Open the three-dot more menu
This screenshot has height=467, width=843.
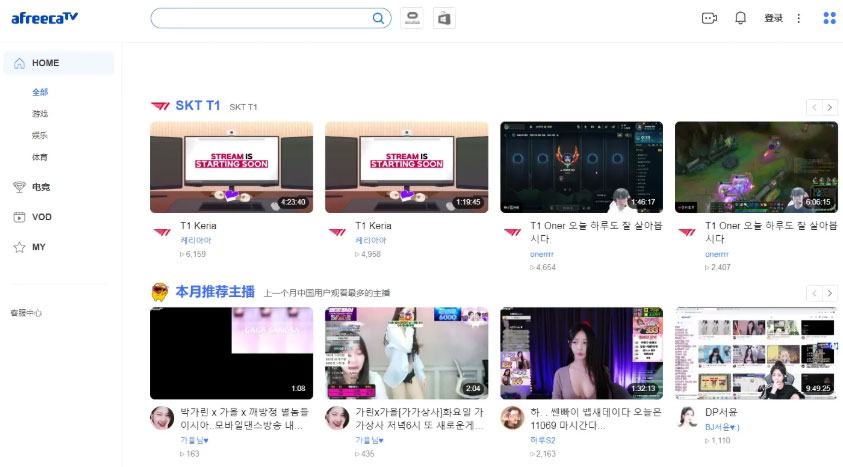click(799, 18)
